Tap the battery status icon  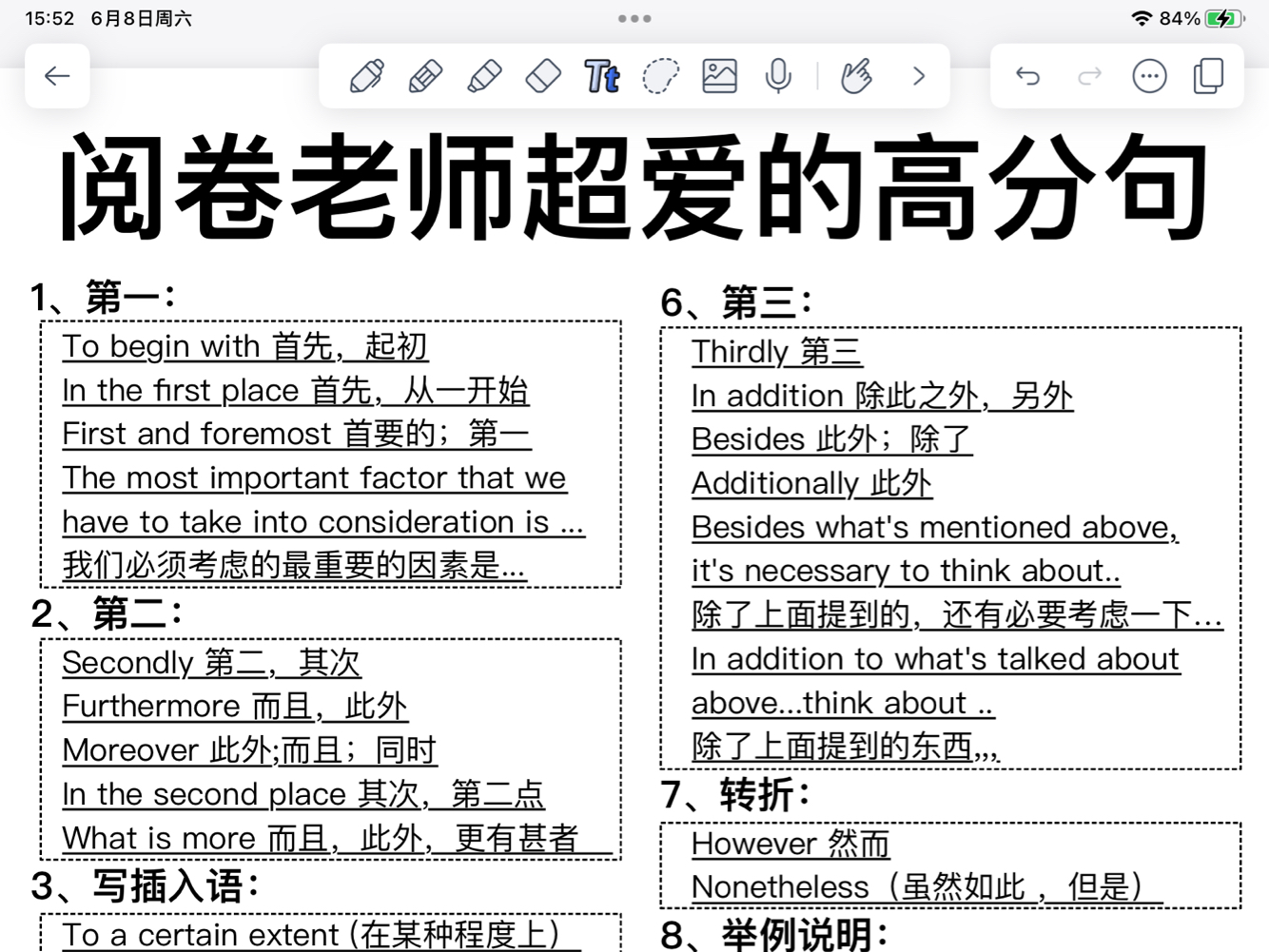point(1225,18)
